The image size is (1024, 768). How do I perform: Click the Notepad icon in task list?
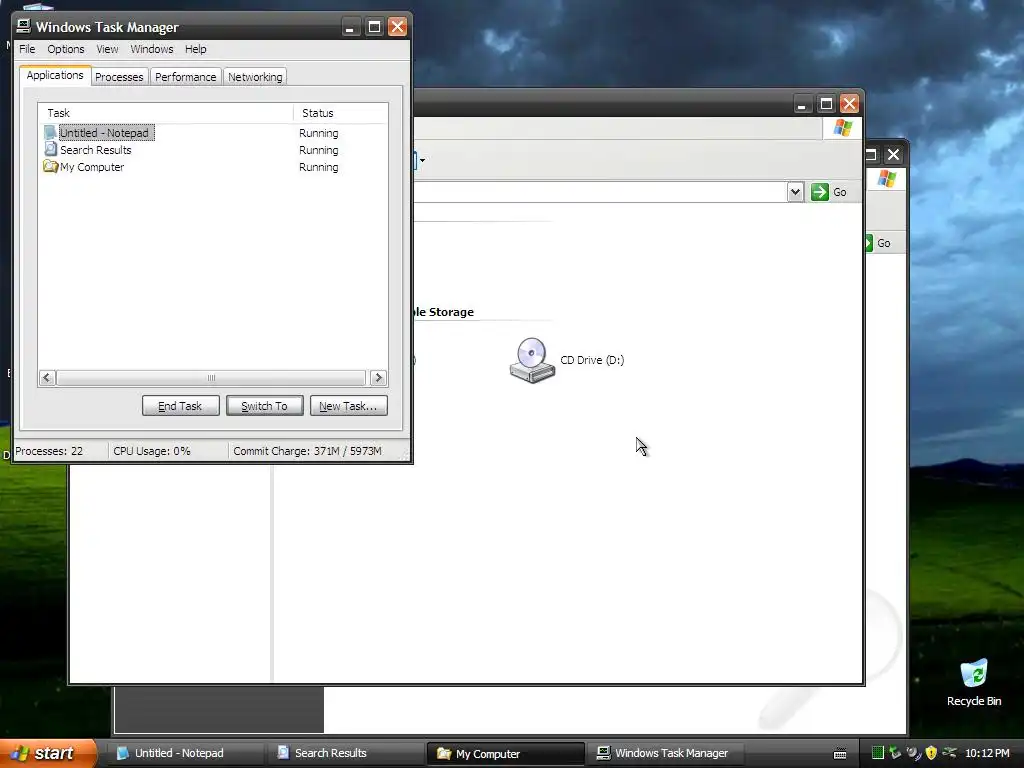[50, 133]
